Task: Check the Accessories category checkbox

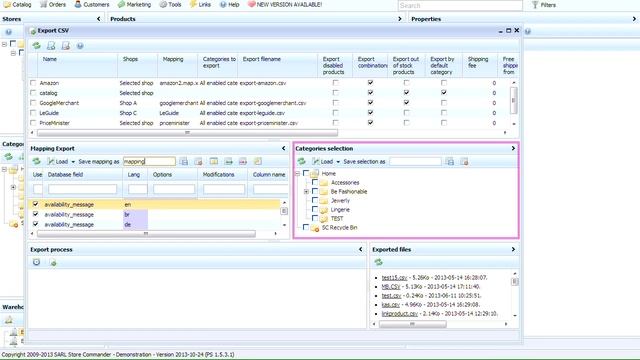Action: coord(315,182)
